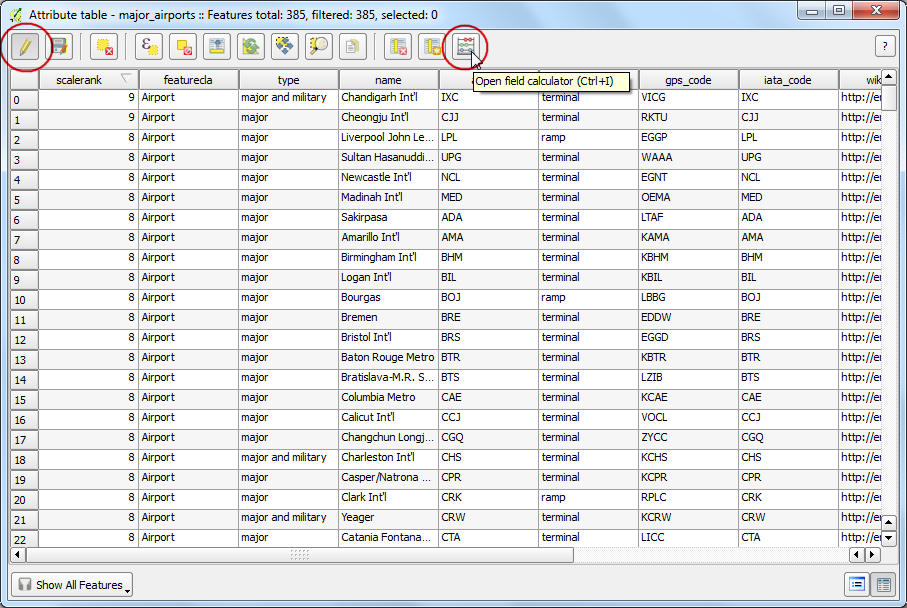The width and height of the screenshot is (907, 608).
Task: Toggle editing mode with the pencil icon
Action: click(x=24, y=46)
